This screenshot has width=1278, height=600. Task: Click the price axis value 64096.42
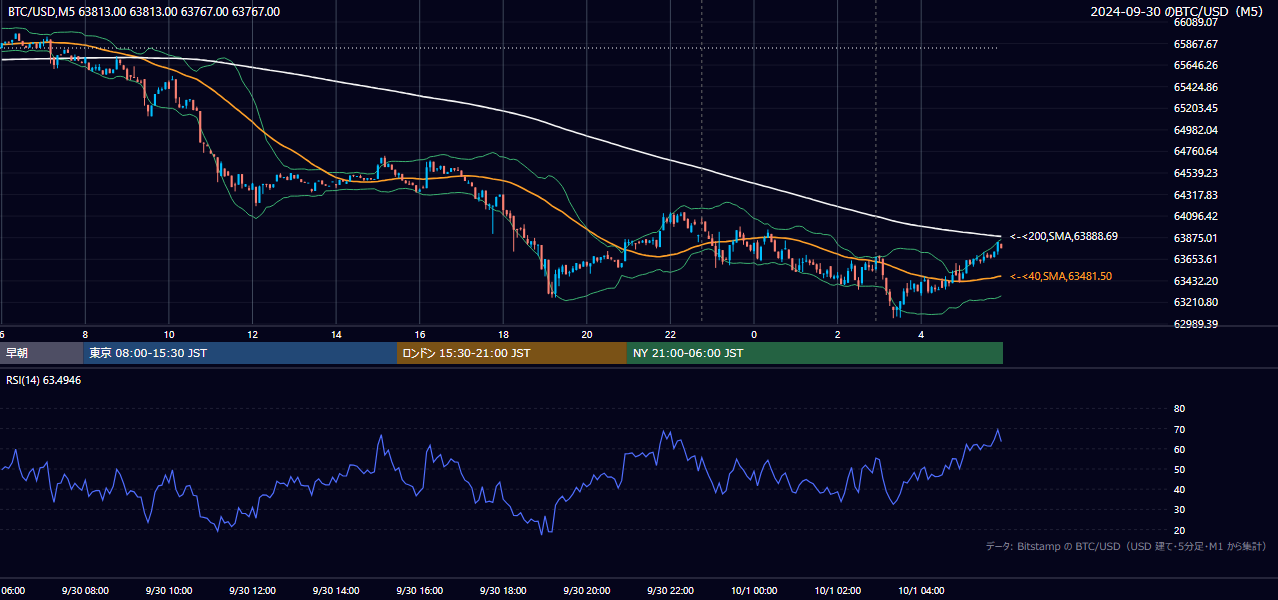click(x=1195, y=216)
